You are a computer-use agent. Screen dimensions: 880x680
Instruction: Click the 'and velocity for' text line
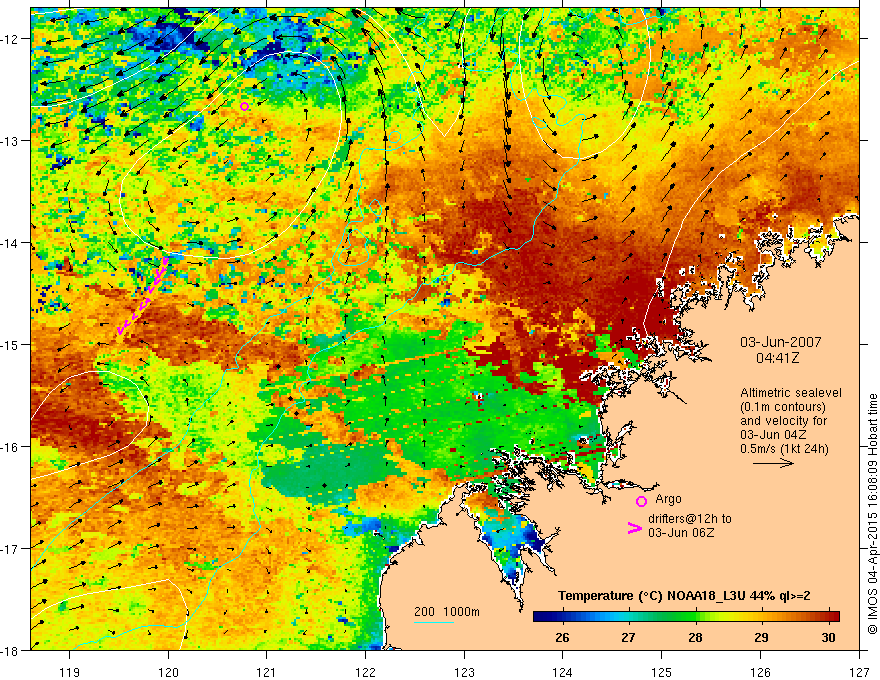point(783,421)
